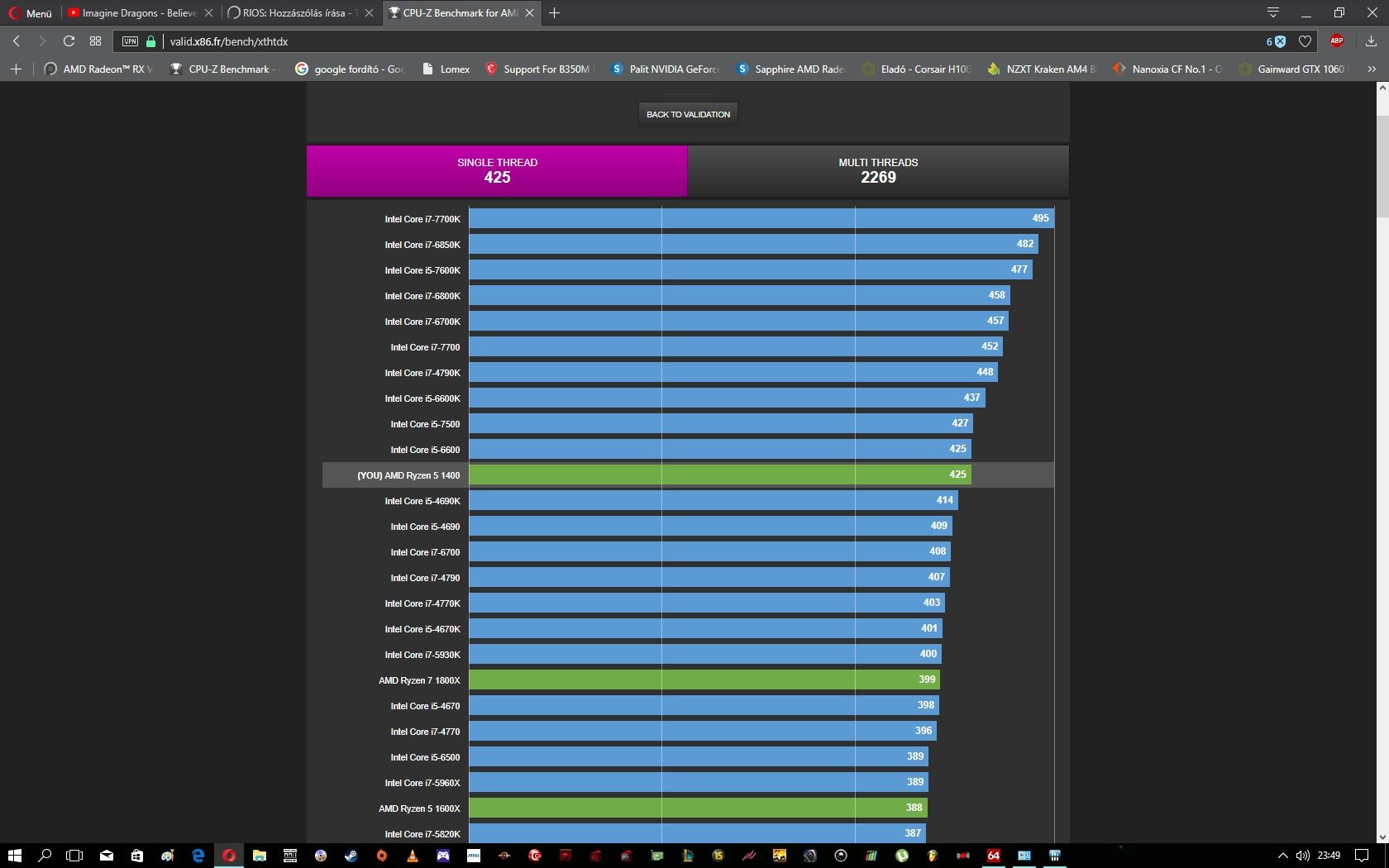The image size is (1389, 868).
Task: Click the Opera taskbar icon
Action: 229,856
